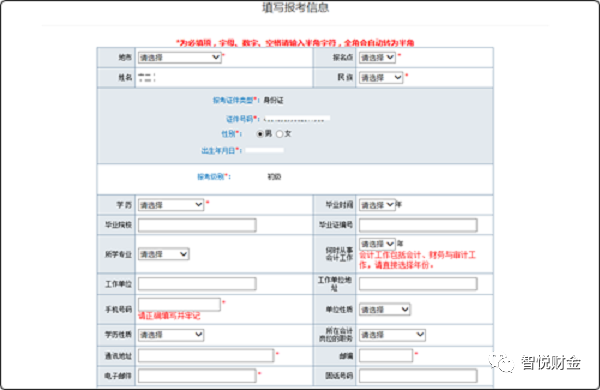The height and width of the screenshot is (390, 600).
Task: Focus the 毕业证编号 input box
Action: click(418, 225)
